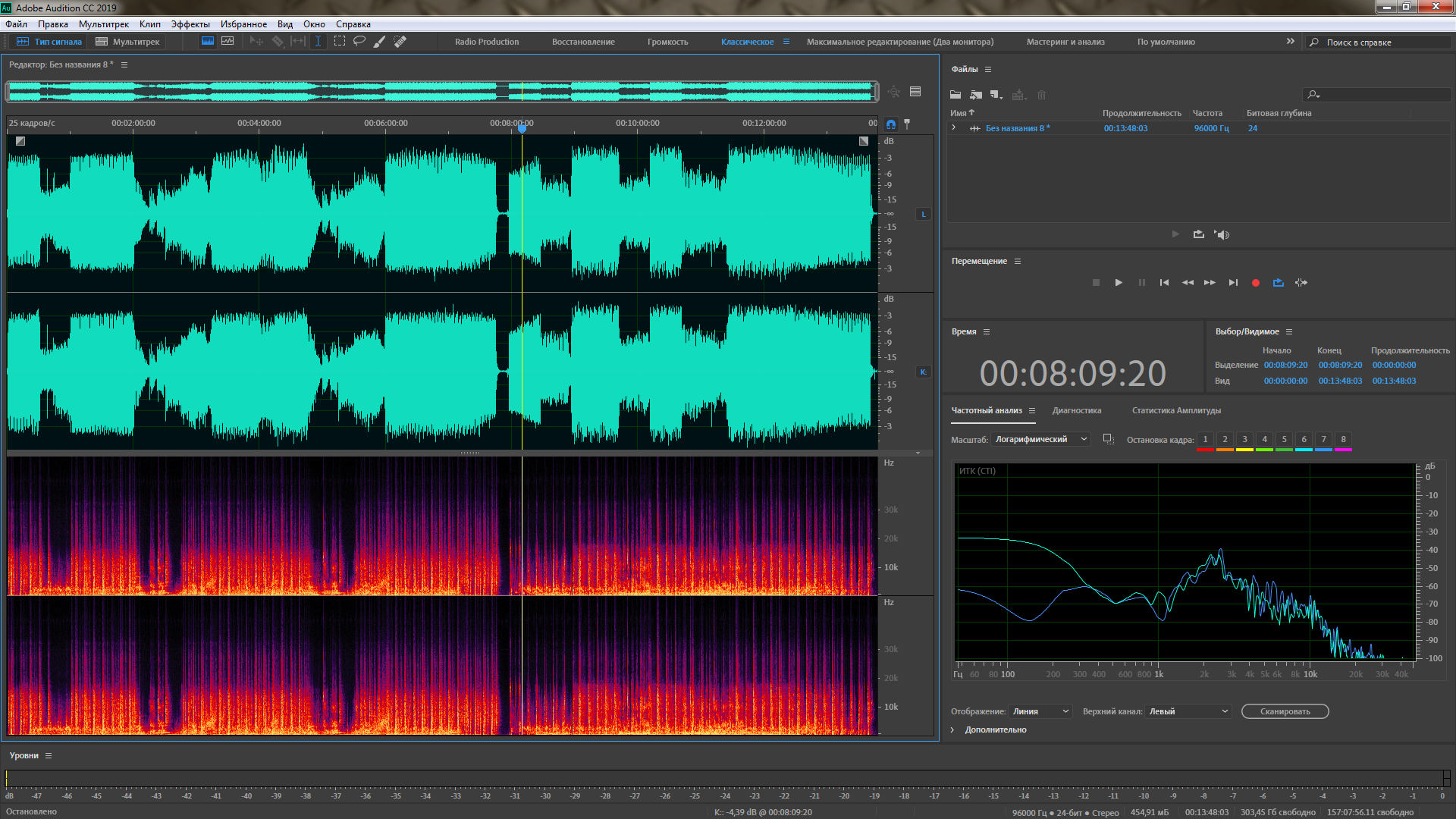The image size is (1456, 819).
Task: Open the Файл menu
Action: (17, 24)
